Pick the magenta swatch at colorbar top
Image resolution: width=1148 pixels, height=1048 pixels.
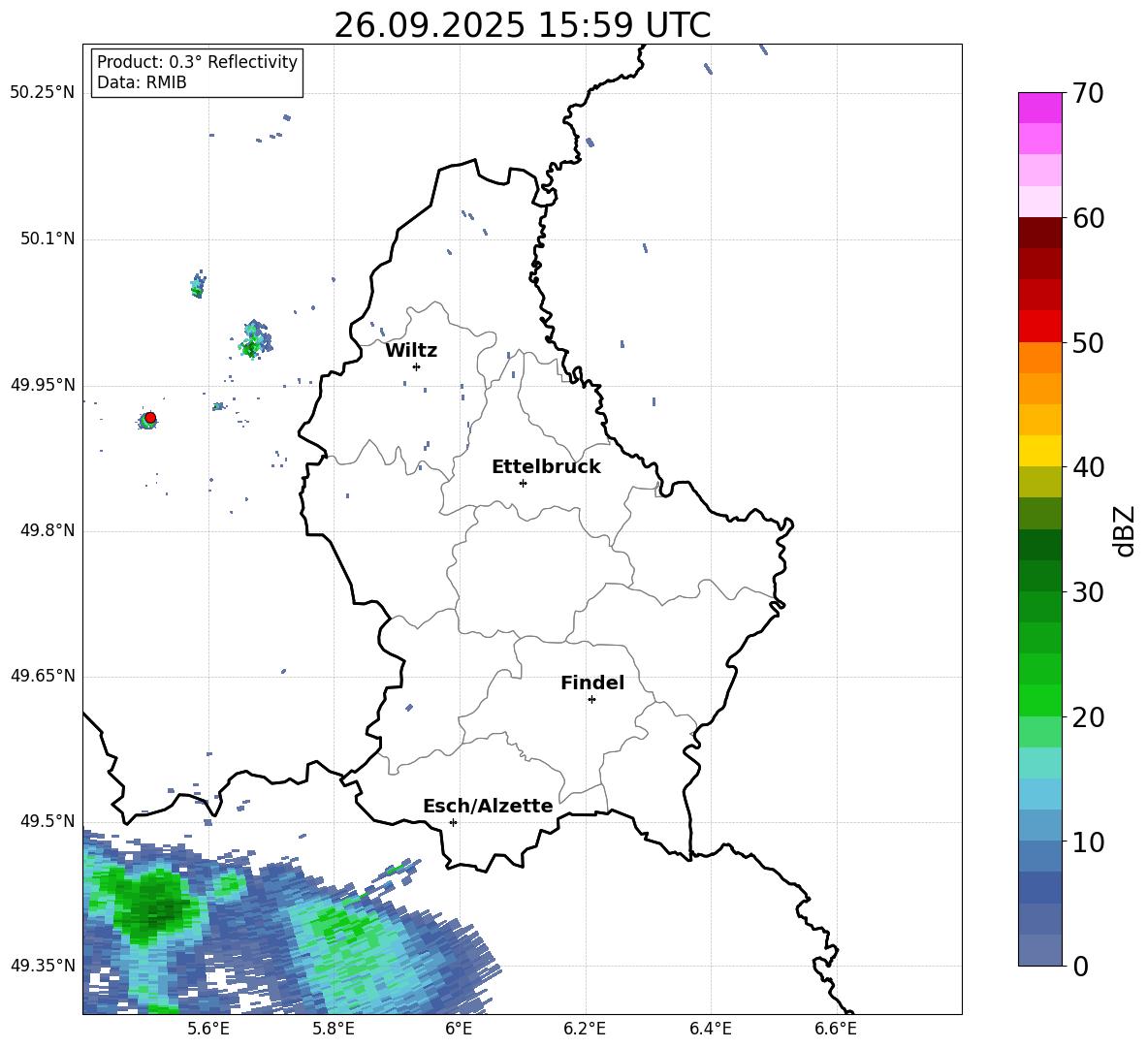click(x=1039, y=108)
